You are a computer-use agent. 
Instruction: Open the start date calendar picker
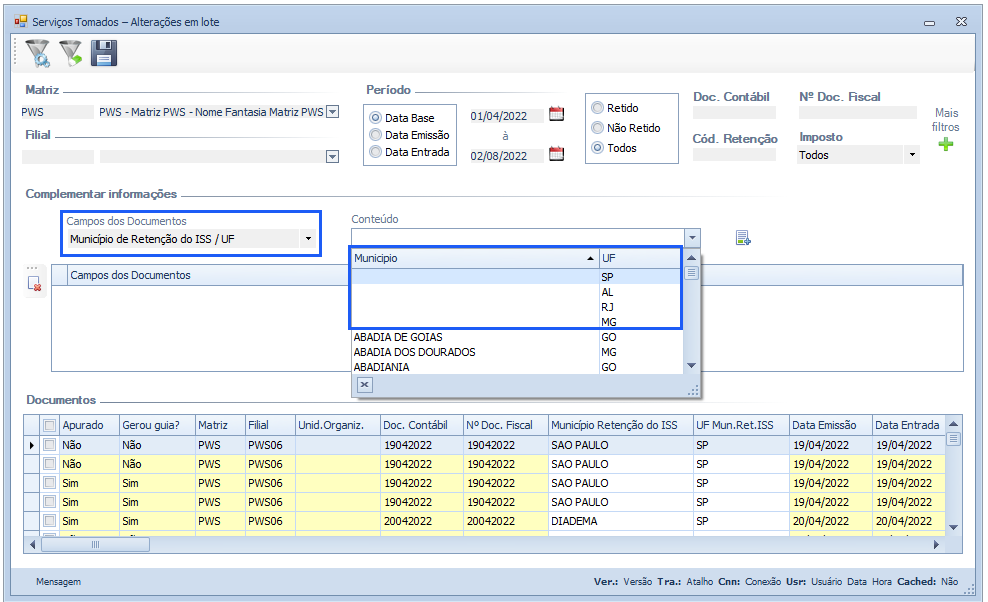(557, 114)
